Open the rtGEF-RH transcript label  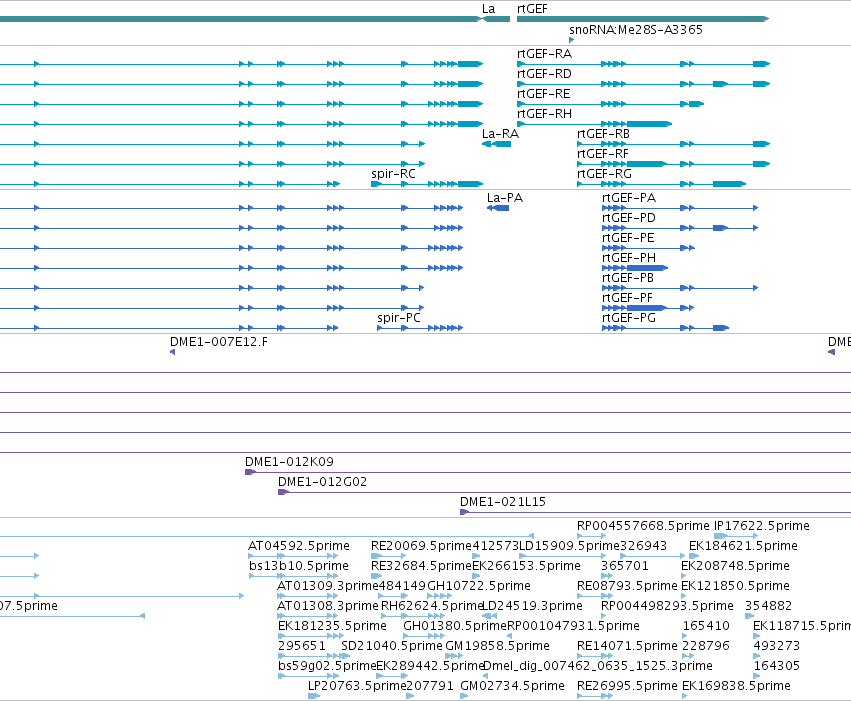point(544,114)
